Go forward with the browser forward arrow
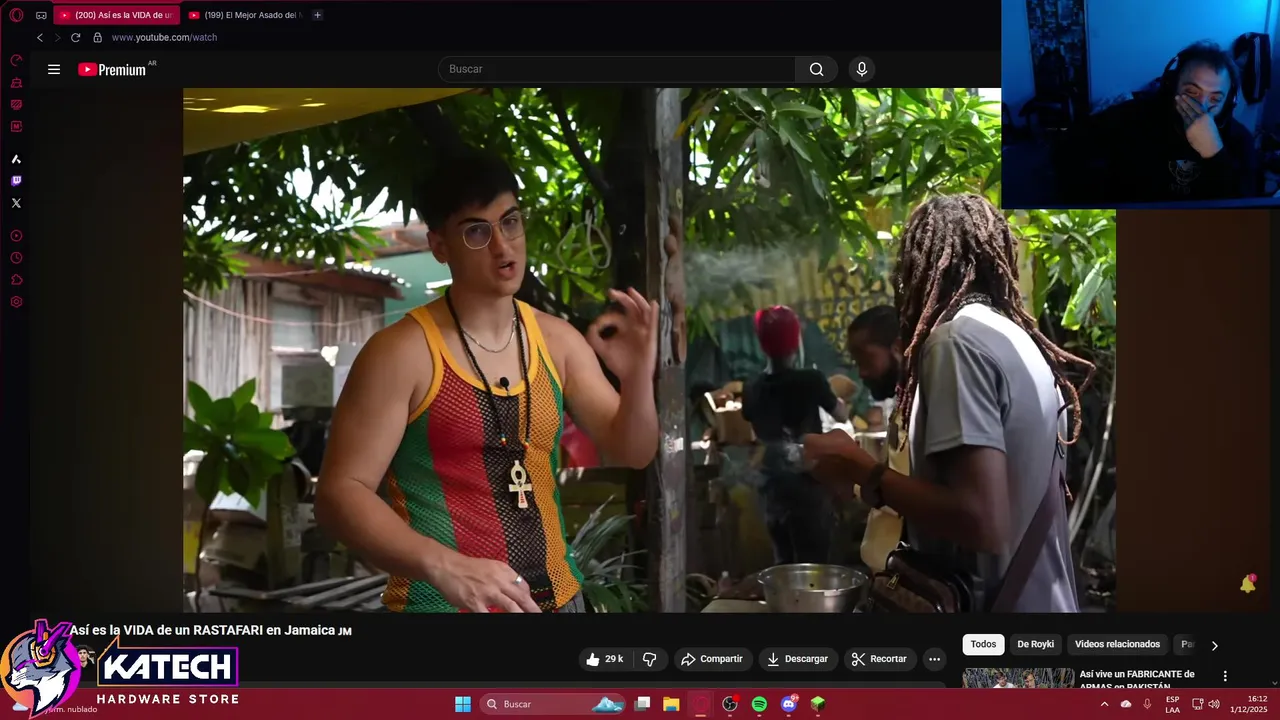Screen dimensions: 1280x720 [57, 37]
